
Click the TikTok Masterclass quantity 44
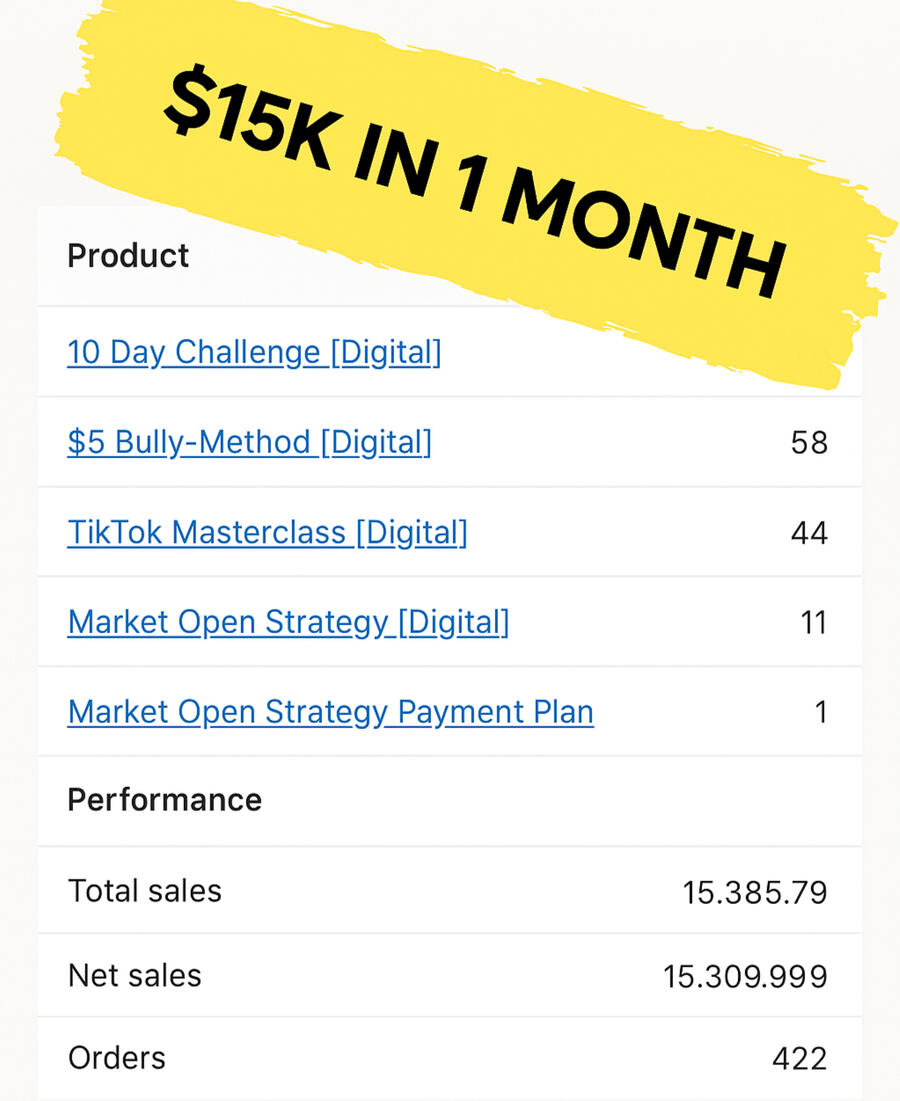click(809, 533)
